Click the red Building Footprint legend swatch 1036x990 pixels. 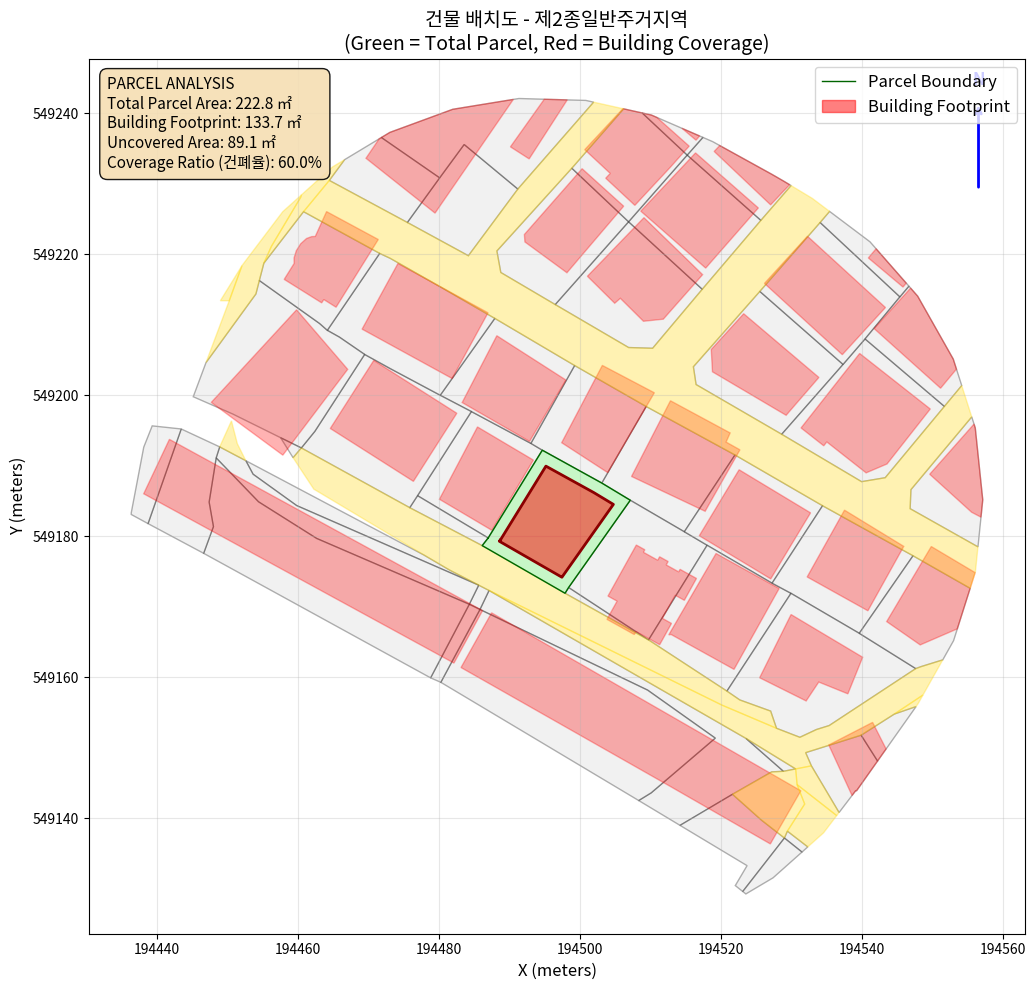click(838, 106)
